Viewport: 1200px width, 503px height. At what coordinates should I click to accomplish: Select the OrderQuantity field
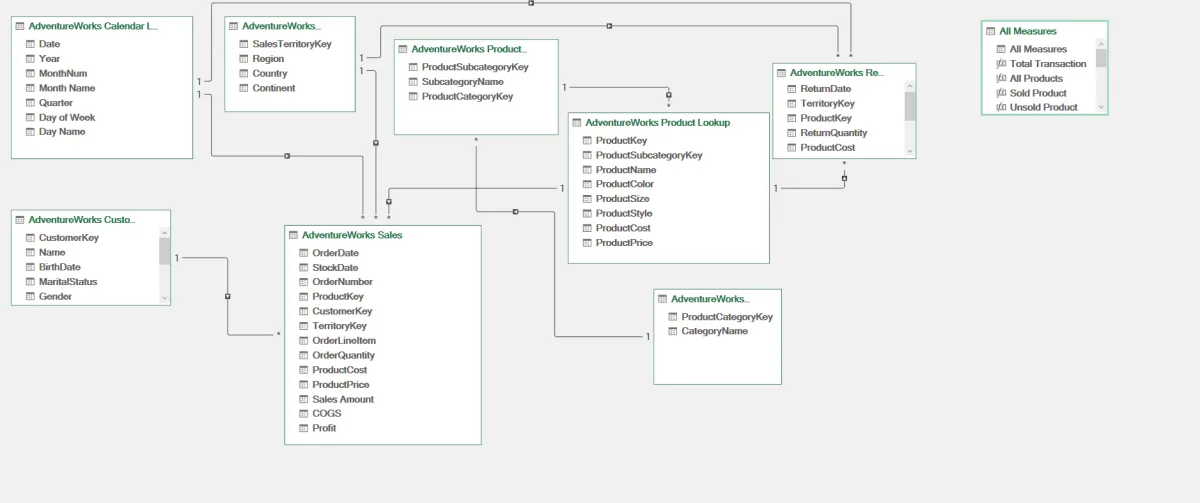(343, 355)
